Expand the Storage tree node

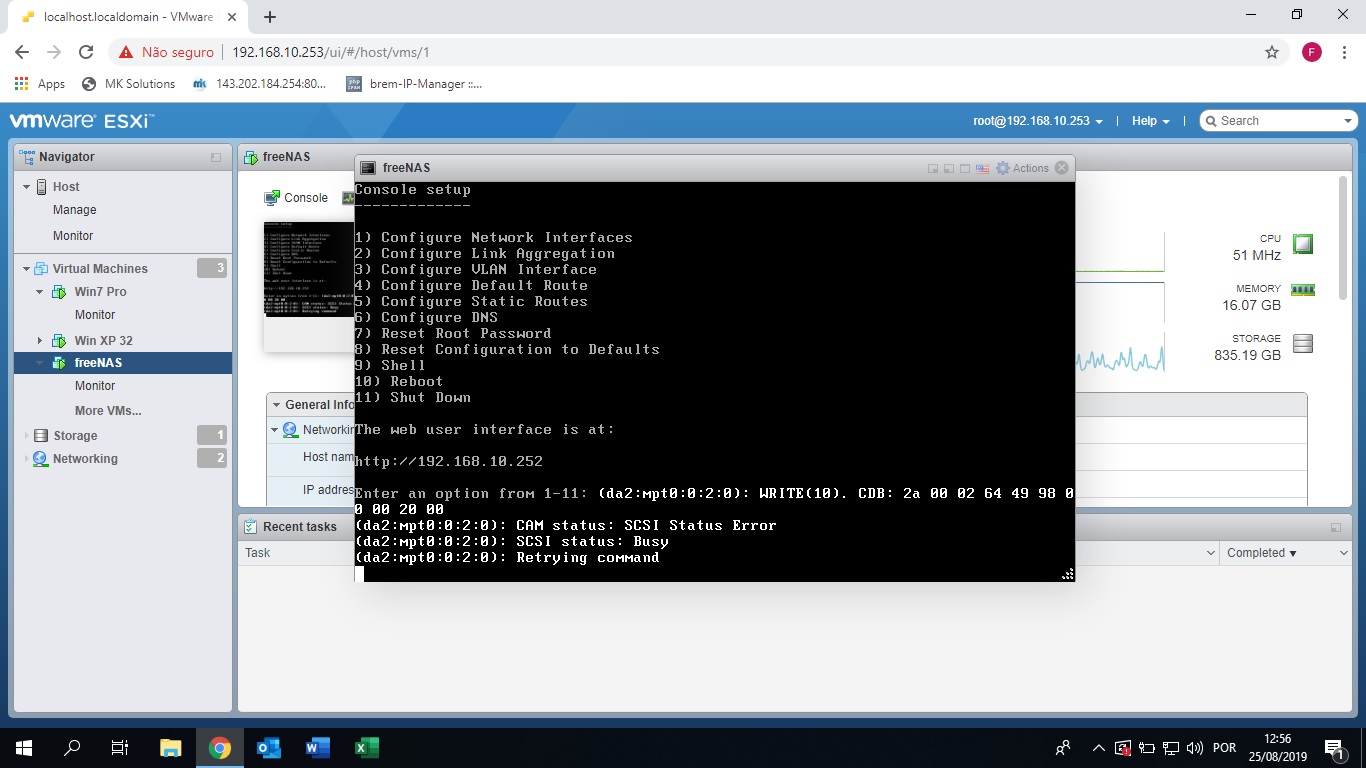coord(27,436)
